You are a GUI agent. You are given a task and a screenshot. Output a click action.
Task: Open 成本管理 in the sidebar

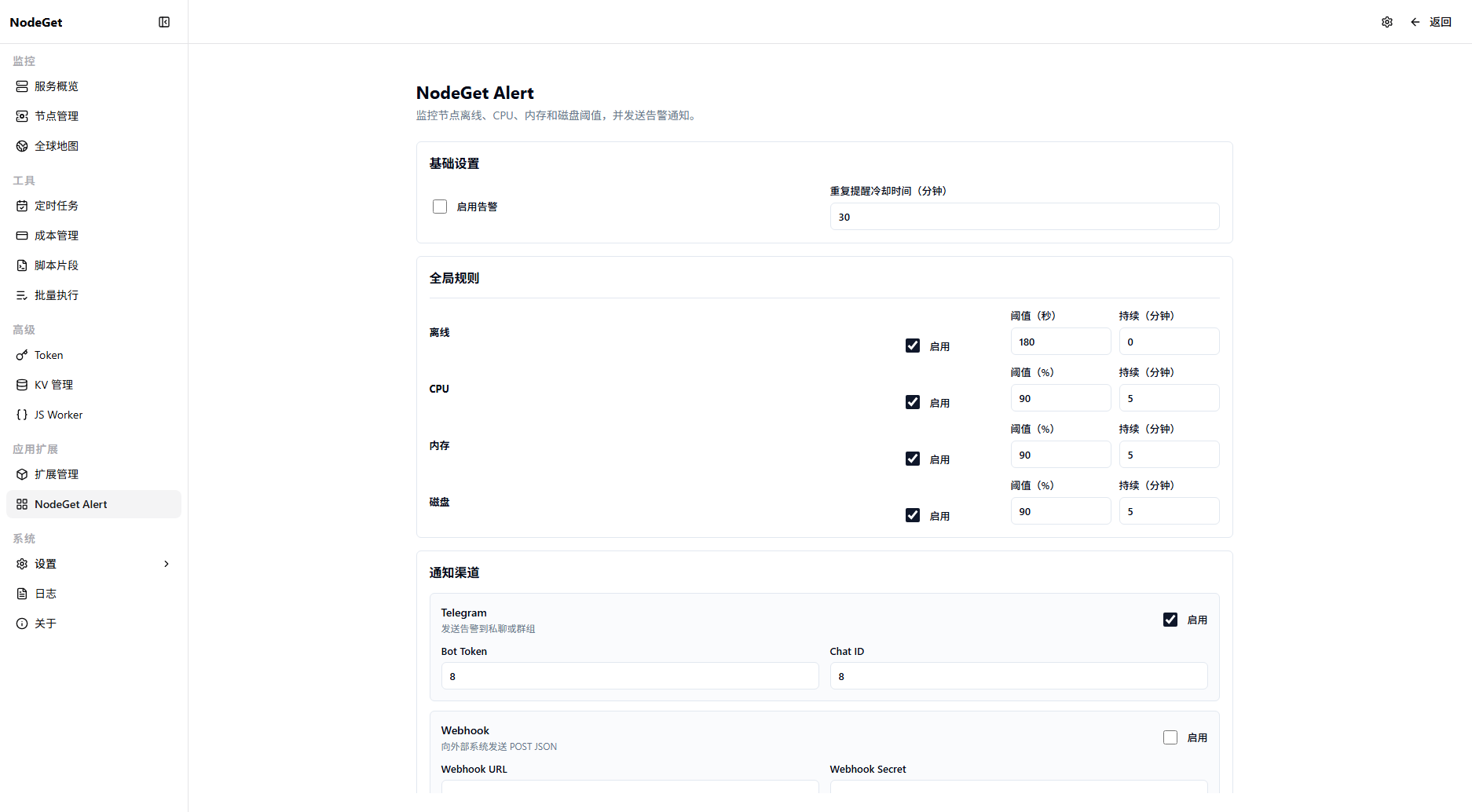93,236
